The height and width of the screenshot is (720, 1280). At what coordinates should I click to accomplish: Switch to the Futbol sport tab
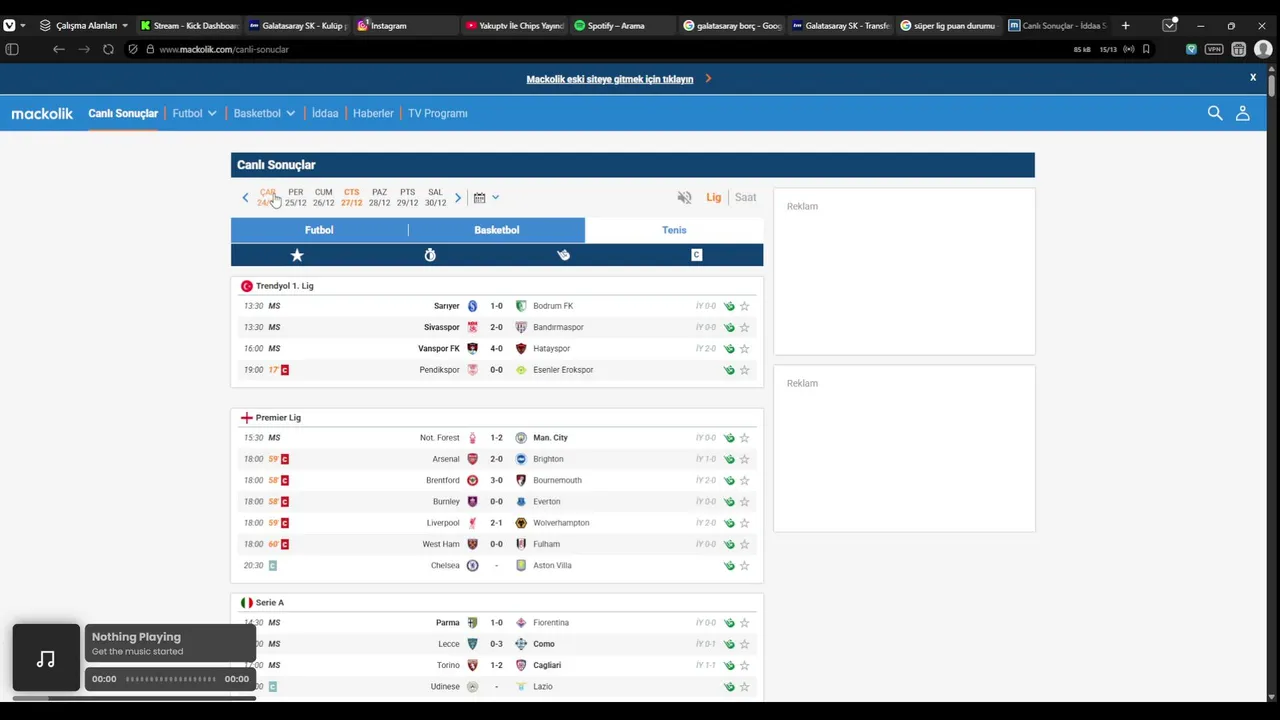coord(319,230)
